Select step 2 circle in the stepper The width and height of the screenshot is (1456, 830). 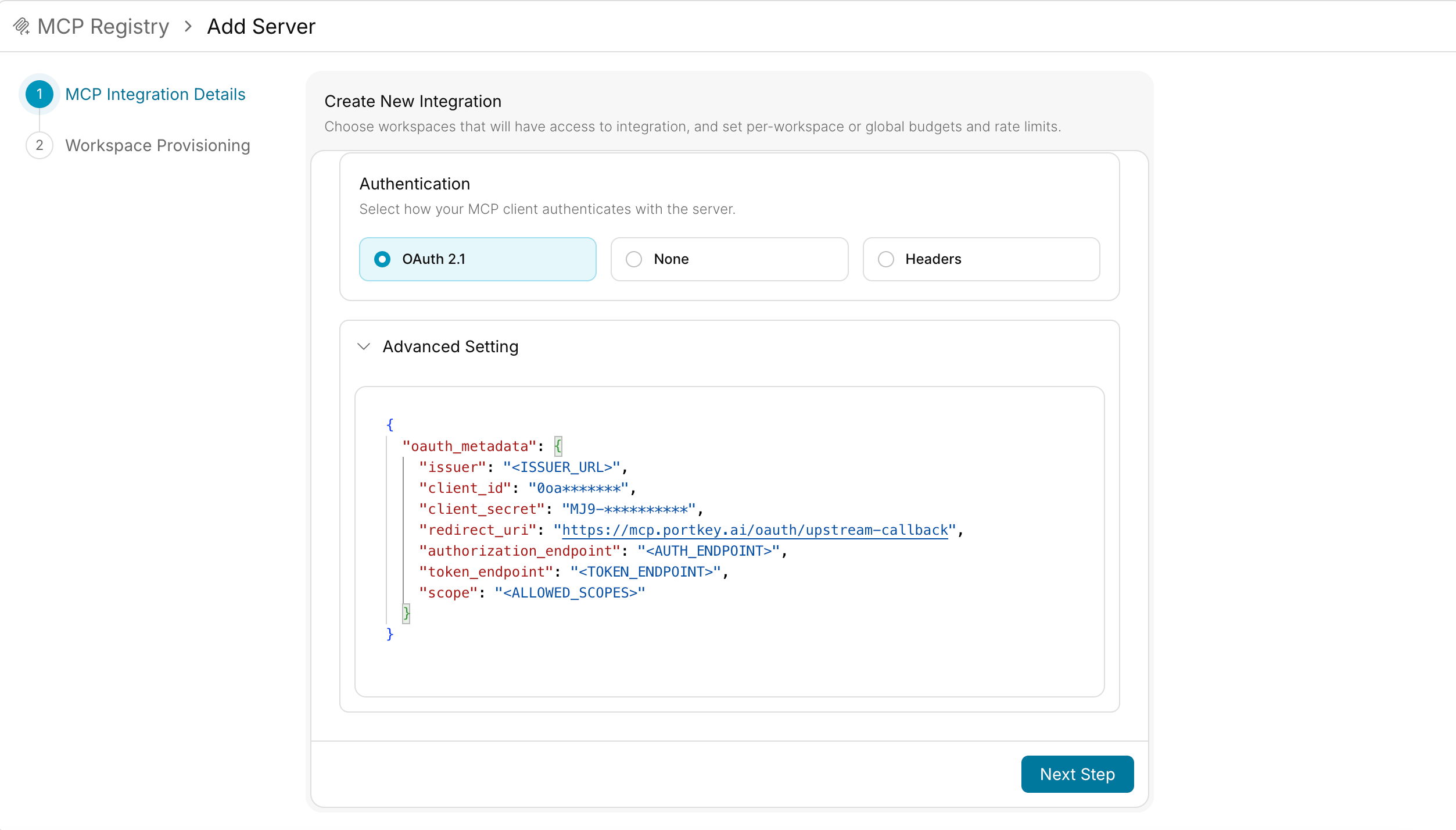(40, 145)
